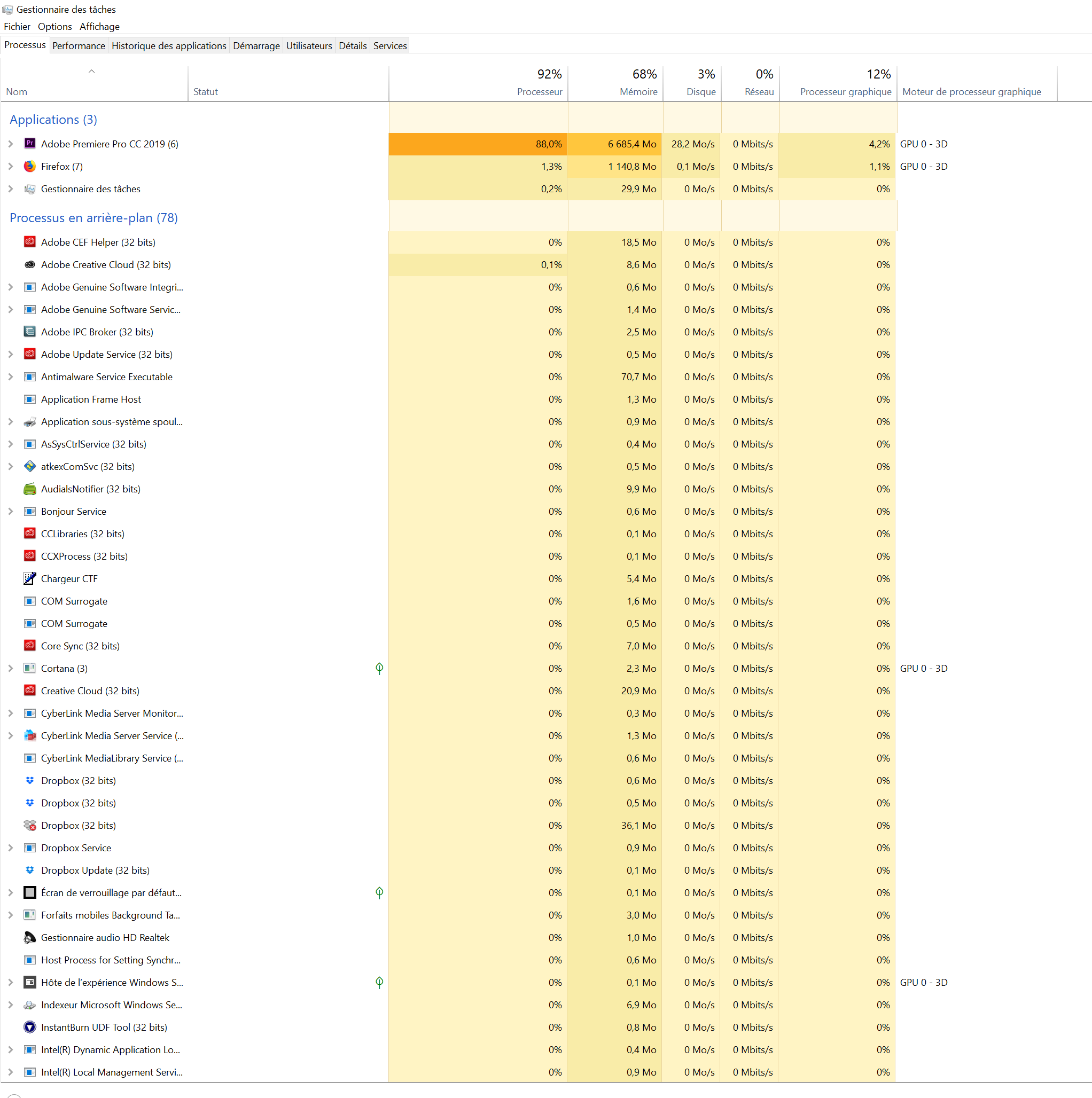1092x1098 pixels.
Task: Expand the Adobe Premiere Pro CC 2019 group
Action: click(11, 144)
